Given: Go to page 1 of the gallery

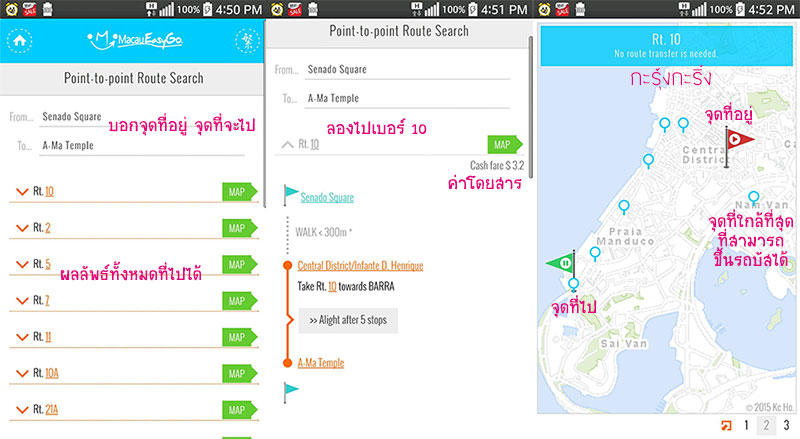Looking at the screenshot, I should tap(746, 425).
